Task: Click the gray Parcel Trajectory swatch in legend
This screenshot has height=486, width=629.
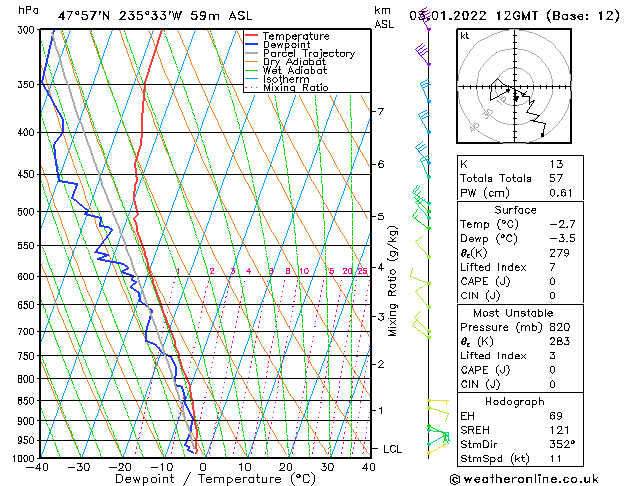Action: coord(252,53)
